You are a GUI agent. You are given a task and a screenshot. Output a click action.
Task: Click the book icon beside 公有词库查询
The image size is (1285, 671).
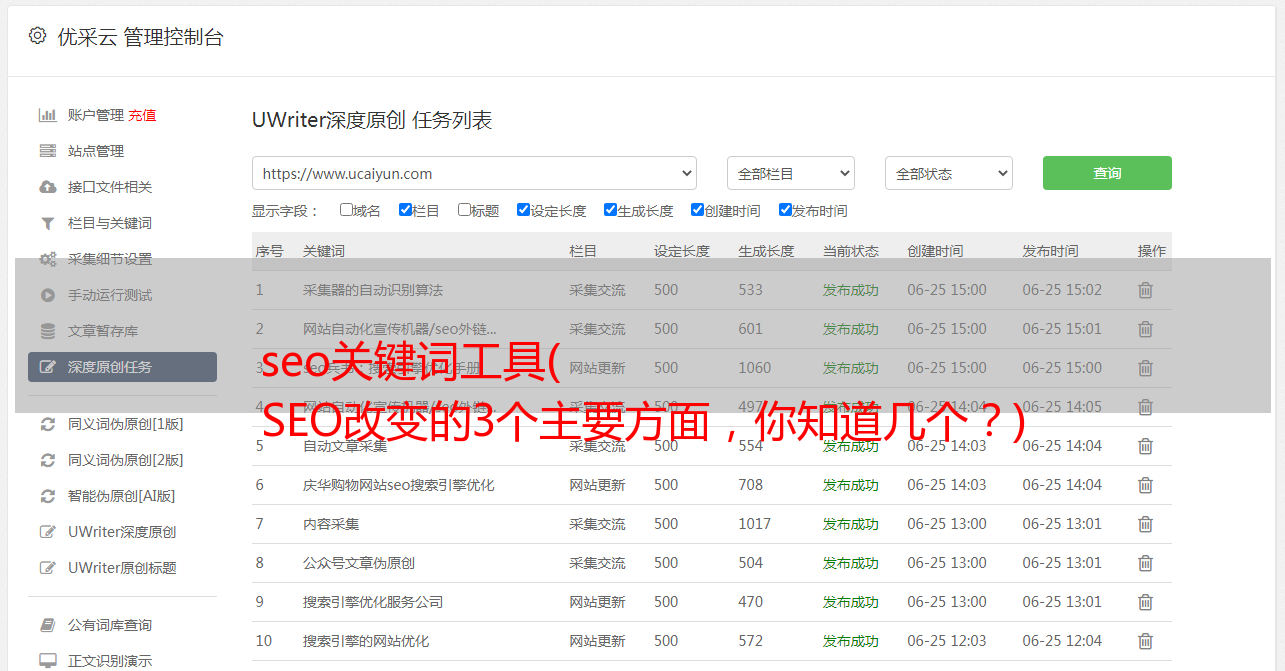click(x=47, y=625)
